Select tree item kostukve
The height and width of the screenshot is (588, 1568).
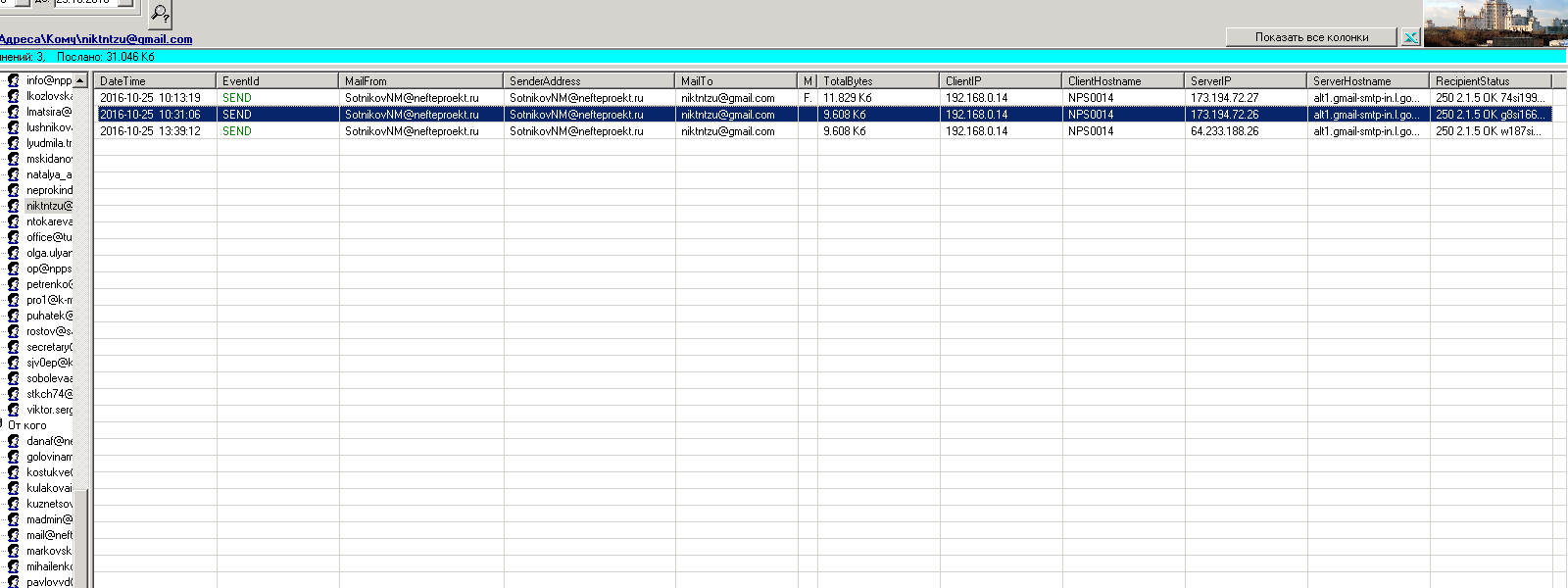click(x=49, y=472)
